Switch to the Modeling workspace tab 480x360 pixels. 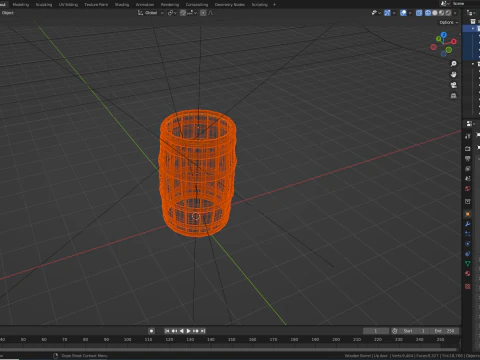21,4
